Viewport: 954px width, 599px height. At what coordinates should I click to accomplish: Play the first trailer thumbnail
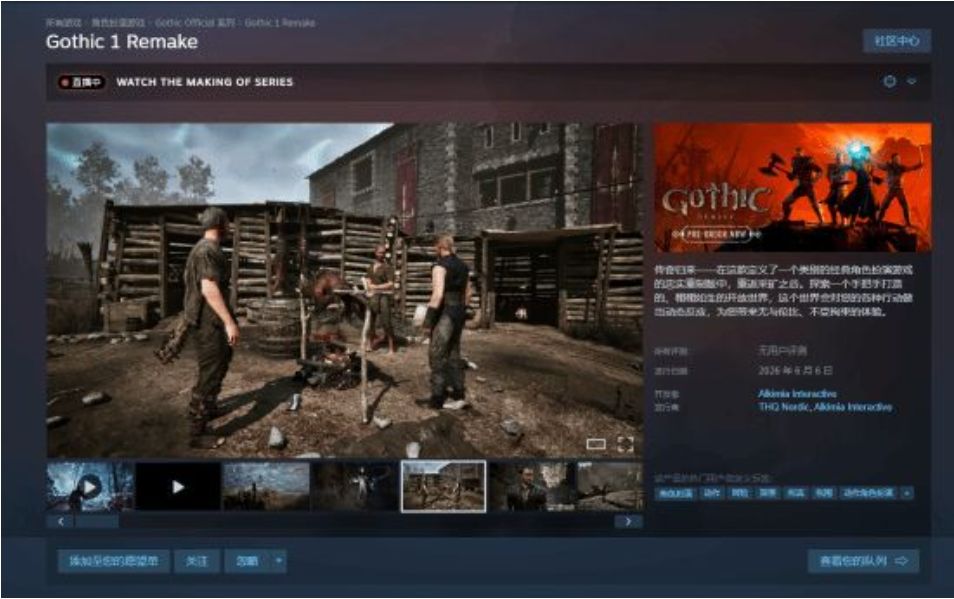90,486
